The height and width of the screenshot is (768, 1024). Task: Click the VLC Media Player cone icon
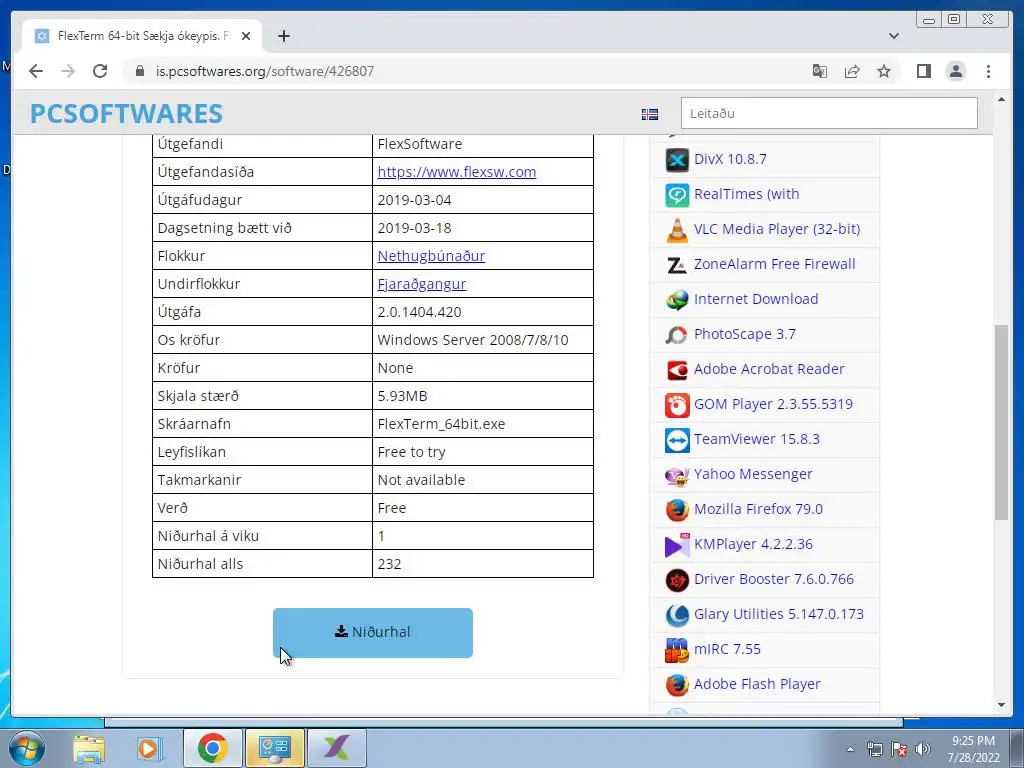click(677, 230)
